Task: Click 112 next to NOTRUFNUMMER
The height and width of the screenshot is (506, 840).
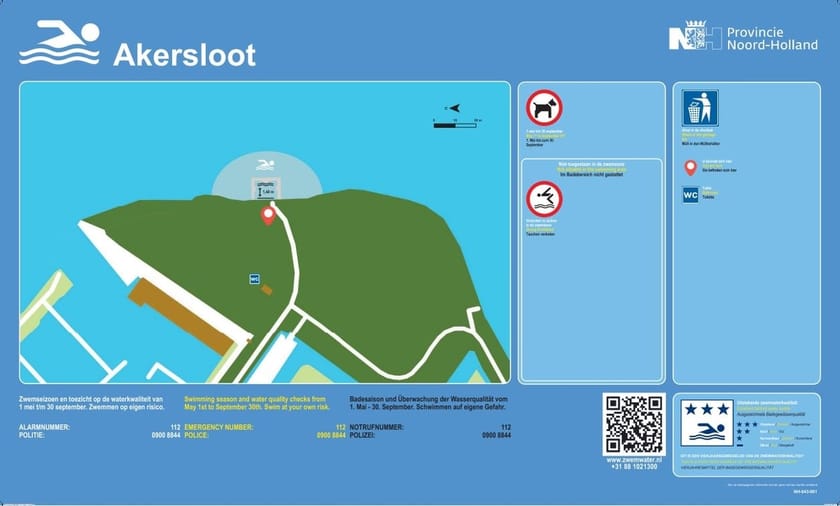Action: pyautogui.click(x=506, y=428)
